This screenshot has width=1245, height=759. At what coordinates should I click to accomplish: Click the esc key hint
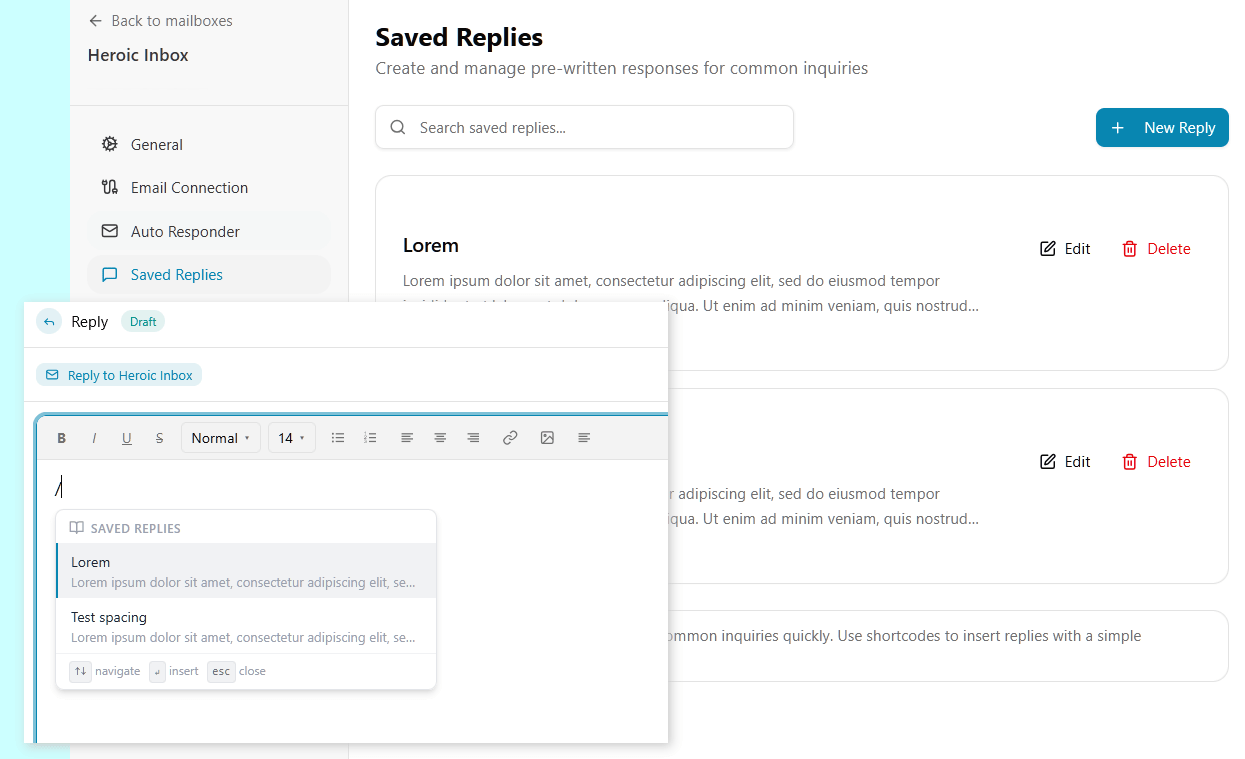click(221, 671)
